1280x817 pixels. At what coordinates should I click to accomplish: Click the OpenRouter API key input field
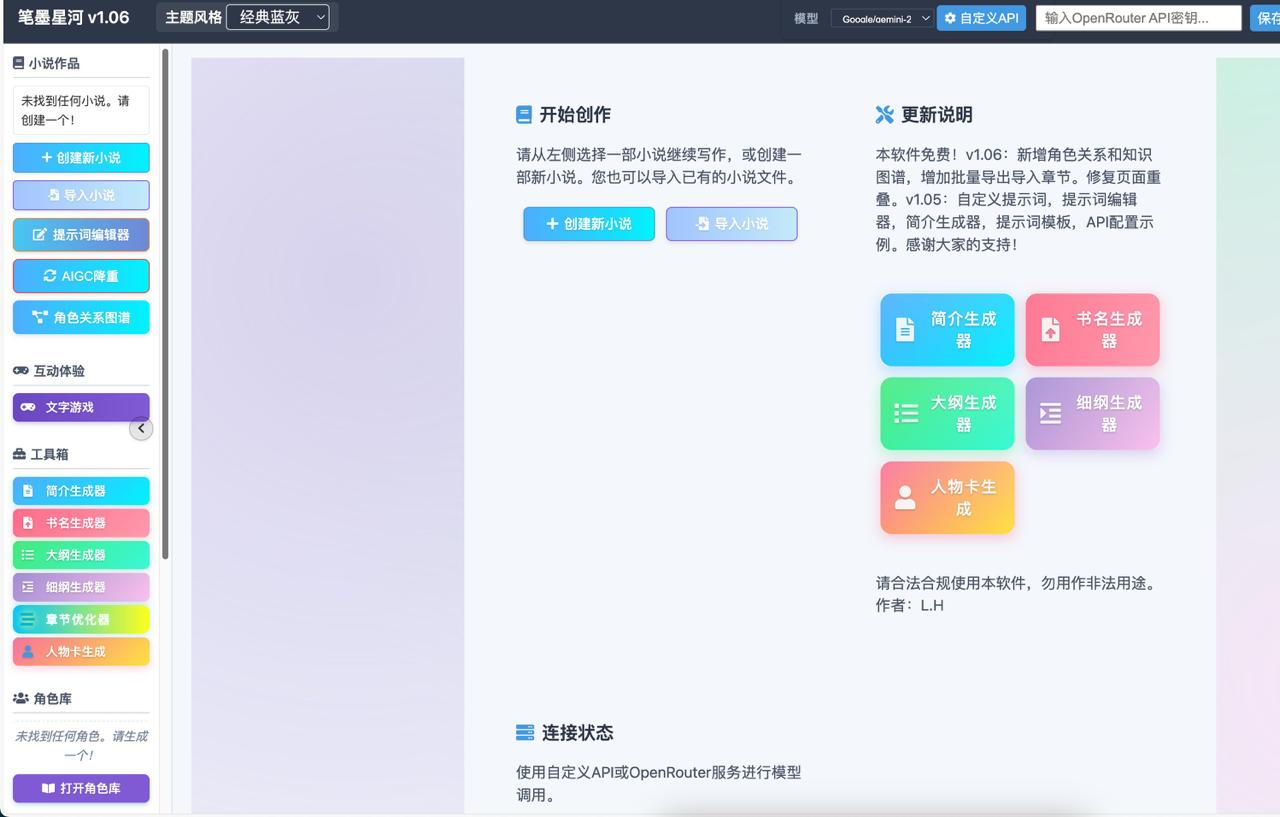click(x=1138, y=17)
